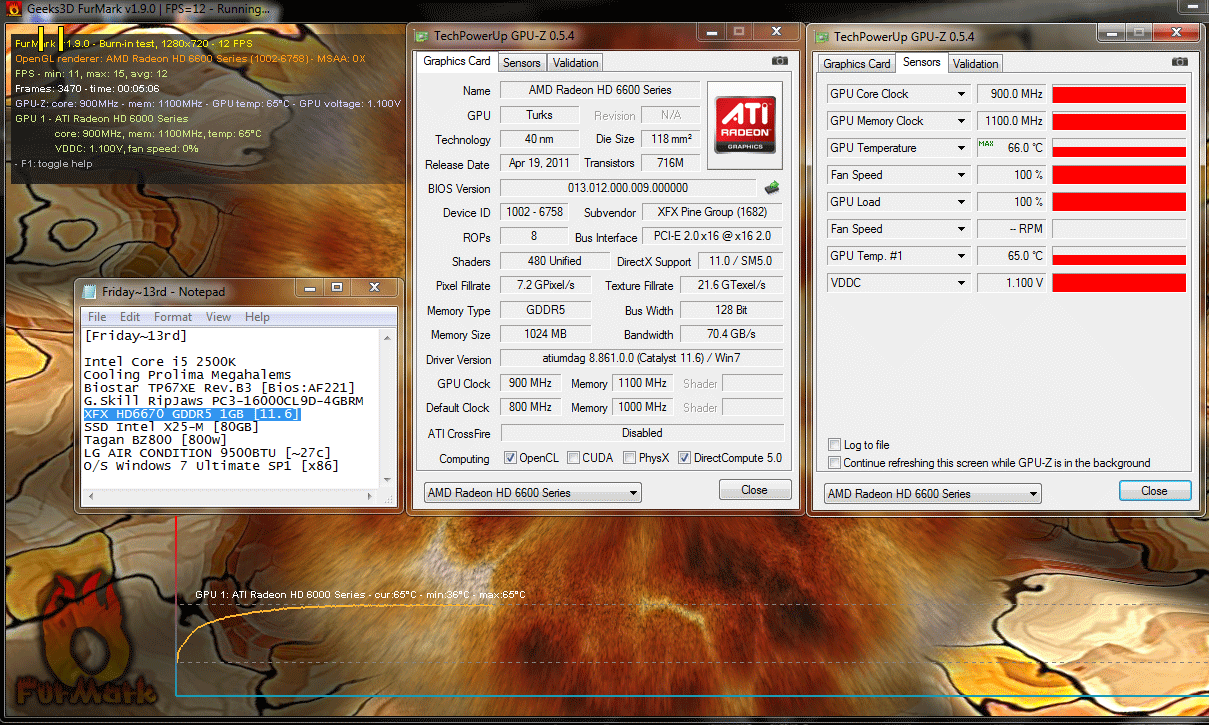Click the GPU-Z title bar icon in the Sensors window
This screenshot has width=1209, height=725.
point(821,36)
